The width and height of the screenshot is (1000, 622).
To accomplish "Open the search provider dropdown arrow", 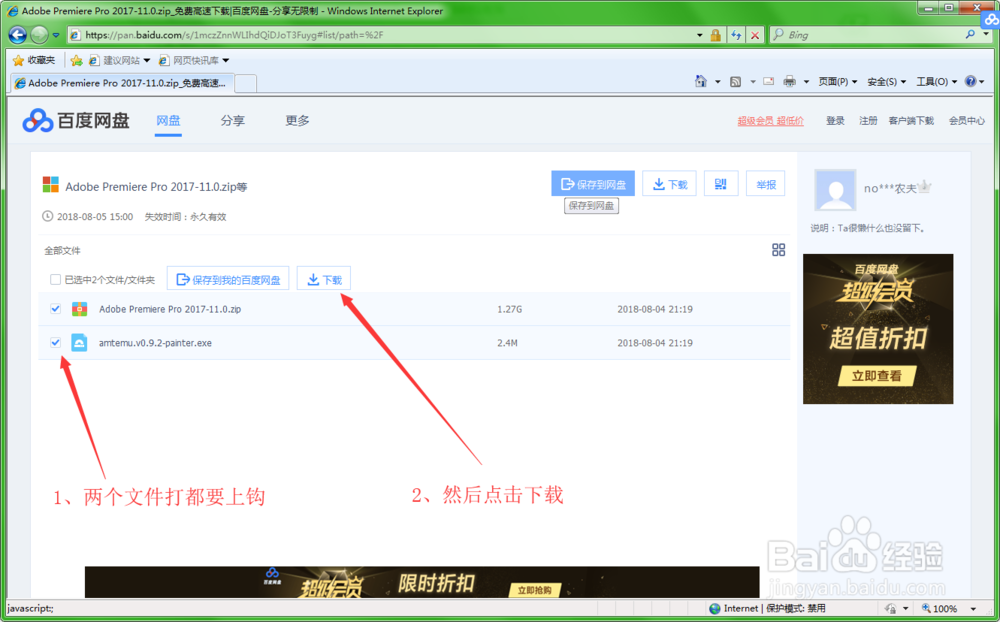I will point(986,34).
